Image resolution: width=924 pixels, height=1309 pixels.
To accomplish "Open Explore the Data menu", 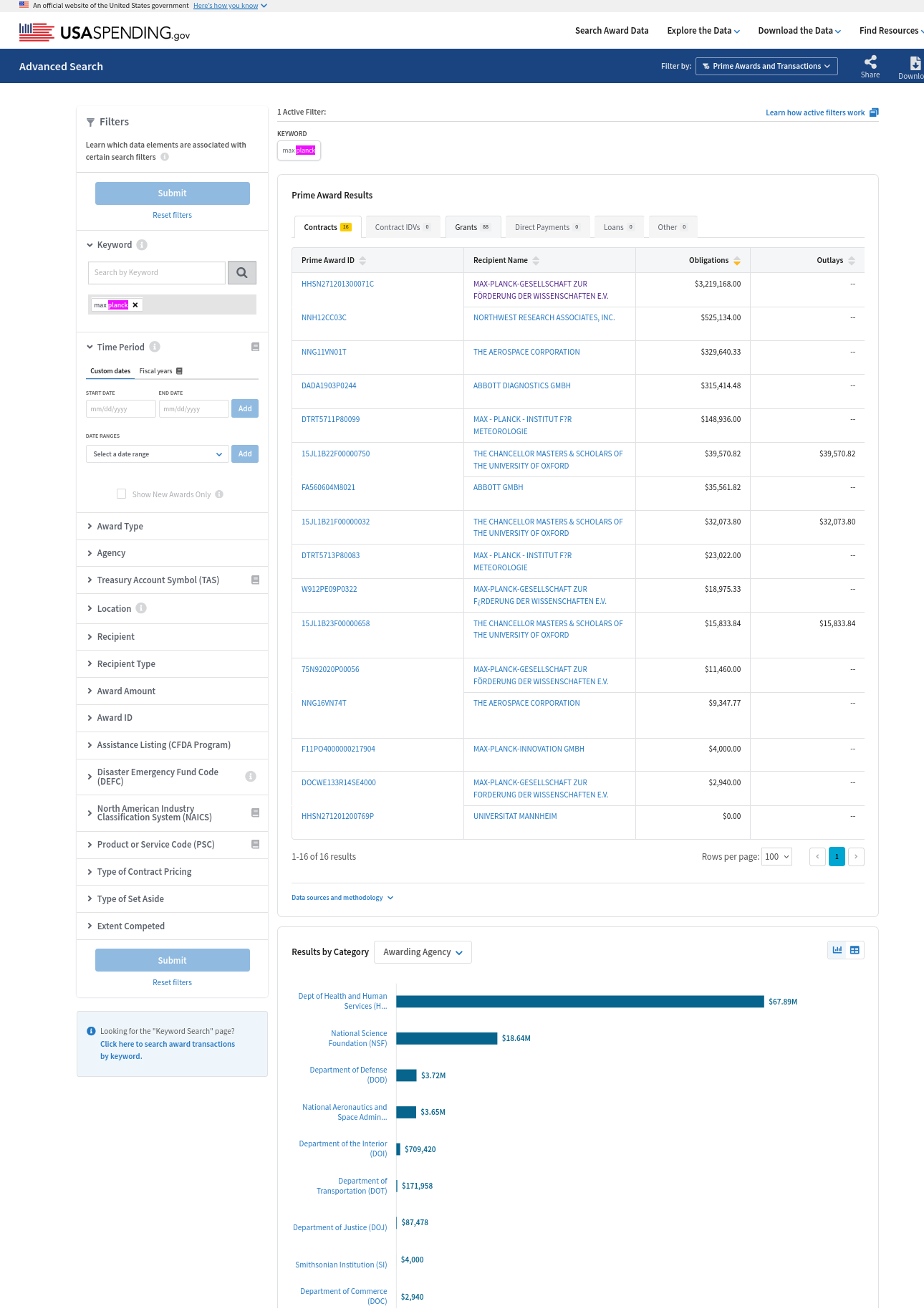I will point(703,31).
